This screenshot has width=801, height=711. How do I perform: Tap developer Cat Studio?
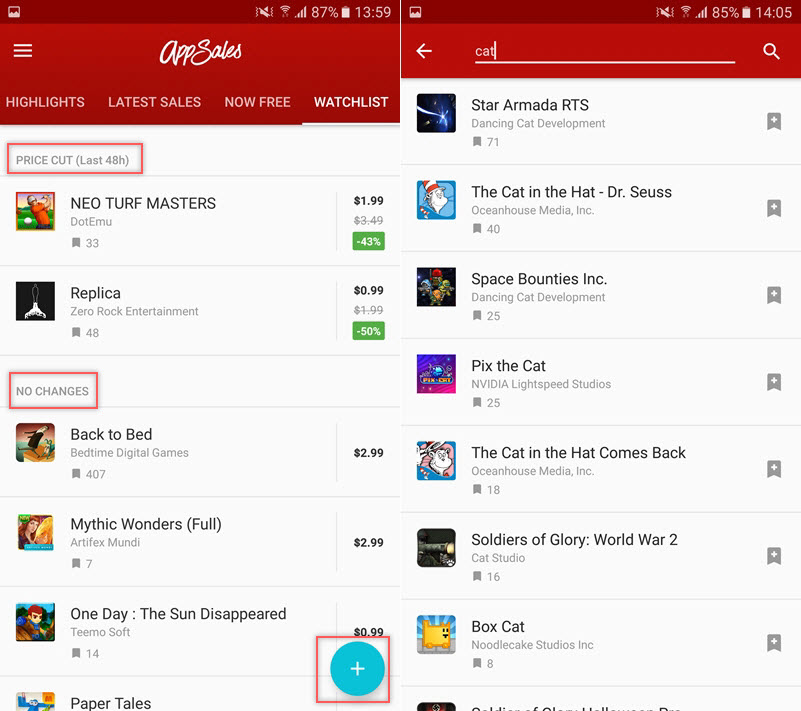[x=498, y=558]
